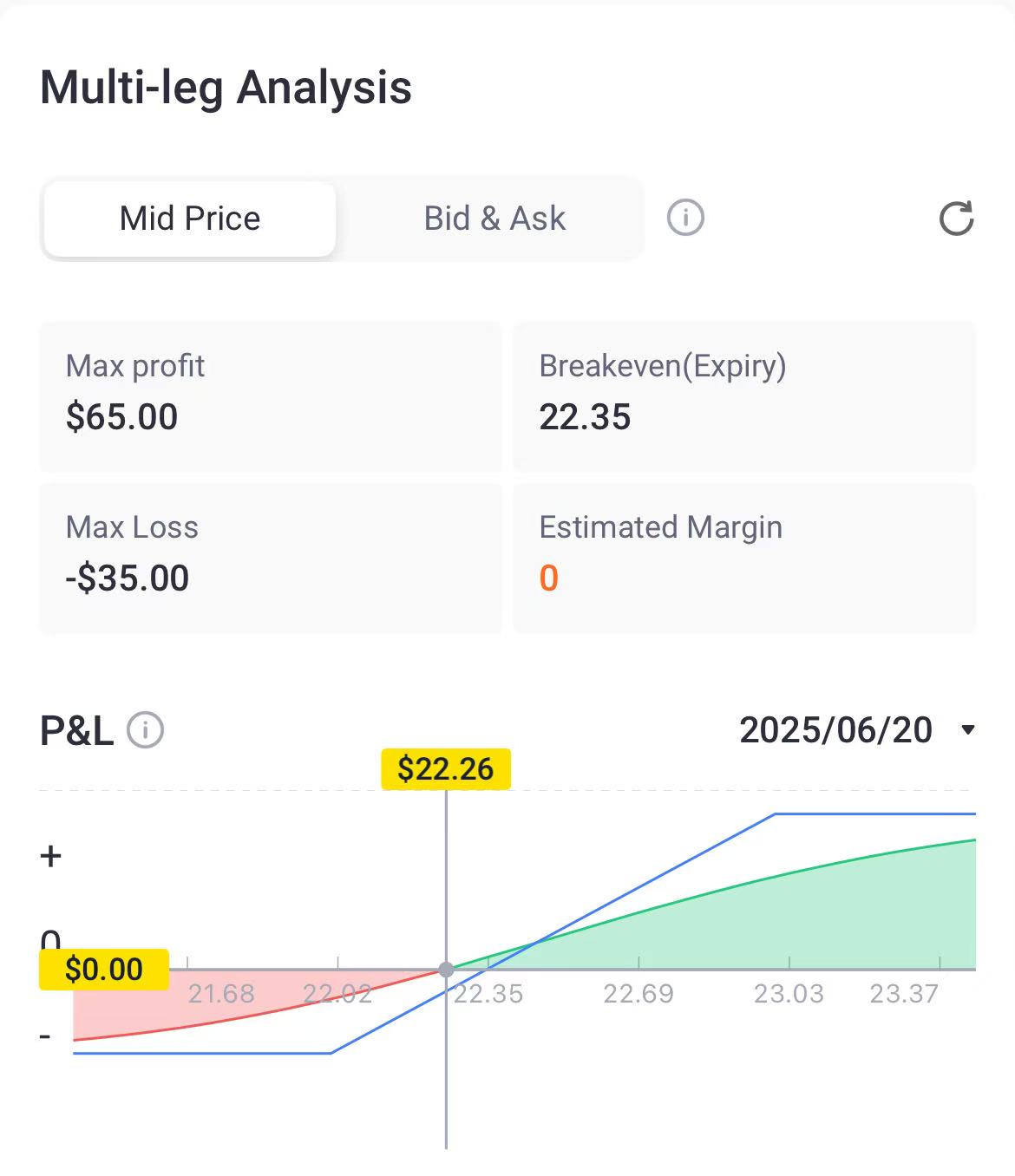
Task: Click the yellow $0.00 P&L label
Action: click(103, 969)
